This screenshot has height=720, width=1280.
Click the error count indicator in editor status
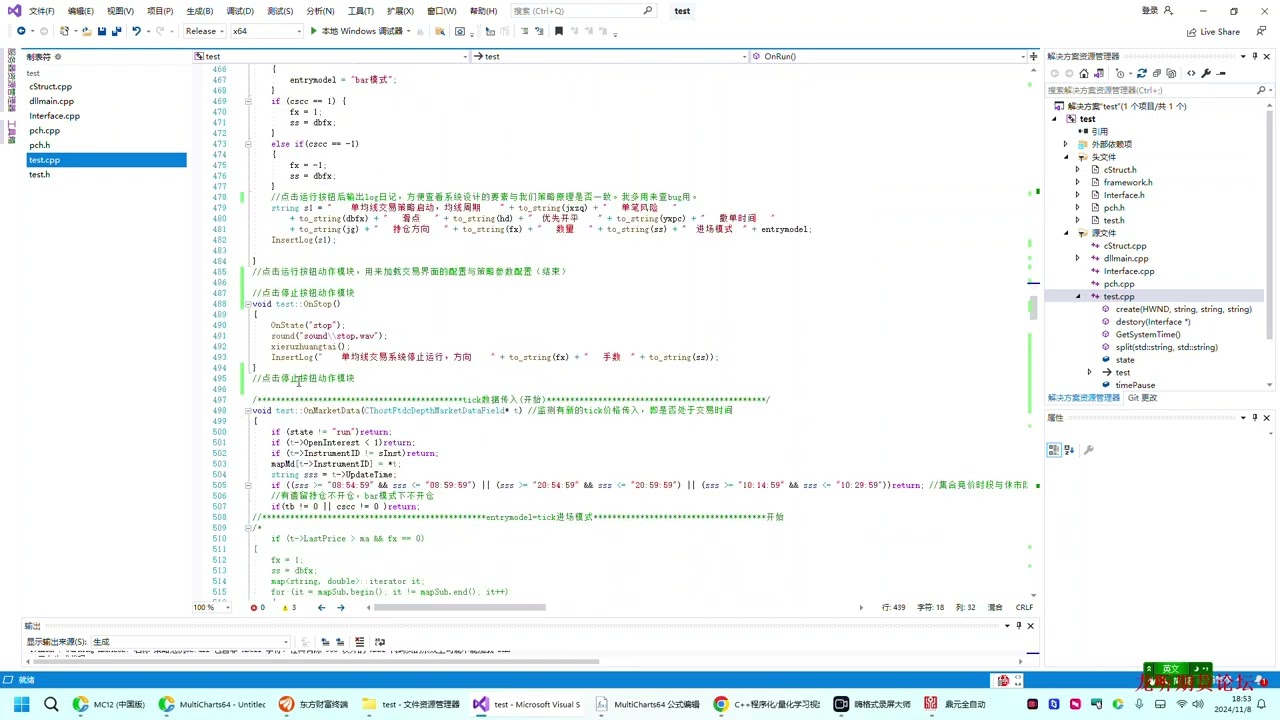click(x=257, y=607)
